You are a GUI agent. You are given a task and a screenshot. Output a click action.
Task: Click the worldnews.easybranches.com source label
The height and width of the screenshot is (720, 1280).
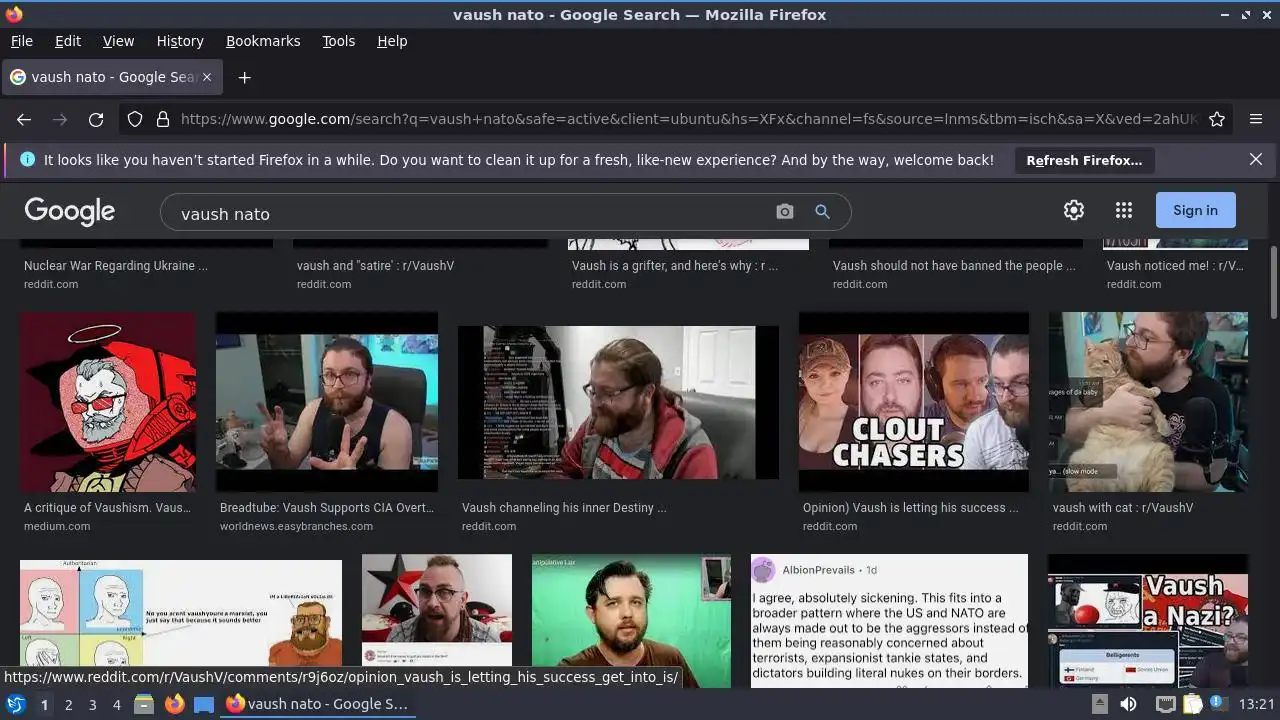[x=296, y=526]
